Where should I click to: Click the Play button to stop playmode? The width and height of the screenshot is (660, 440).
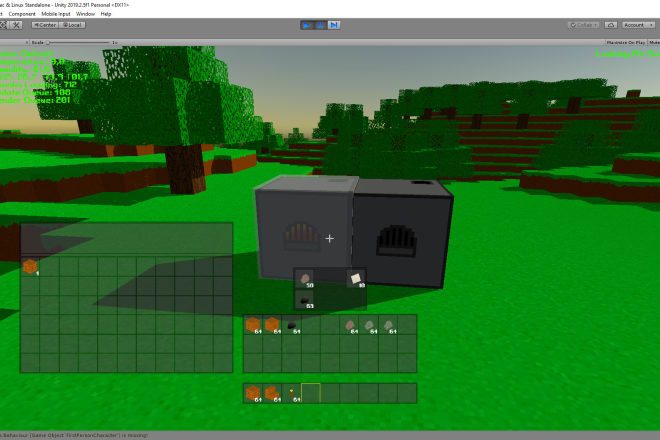pos(306,25)
